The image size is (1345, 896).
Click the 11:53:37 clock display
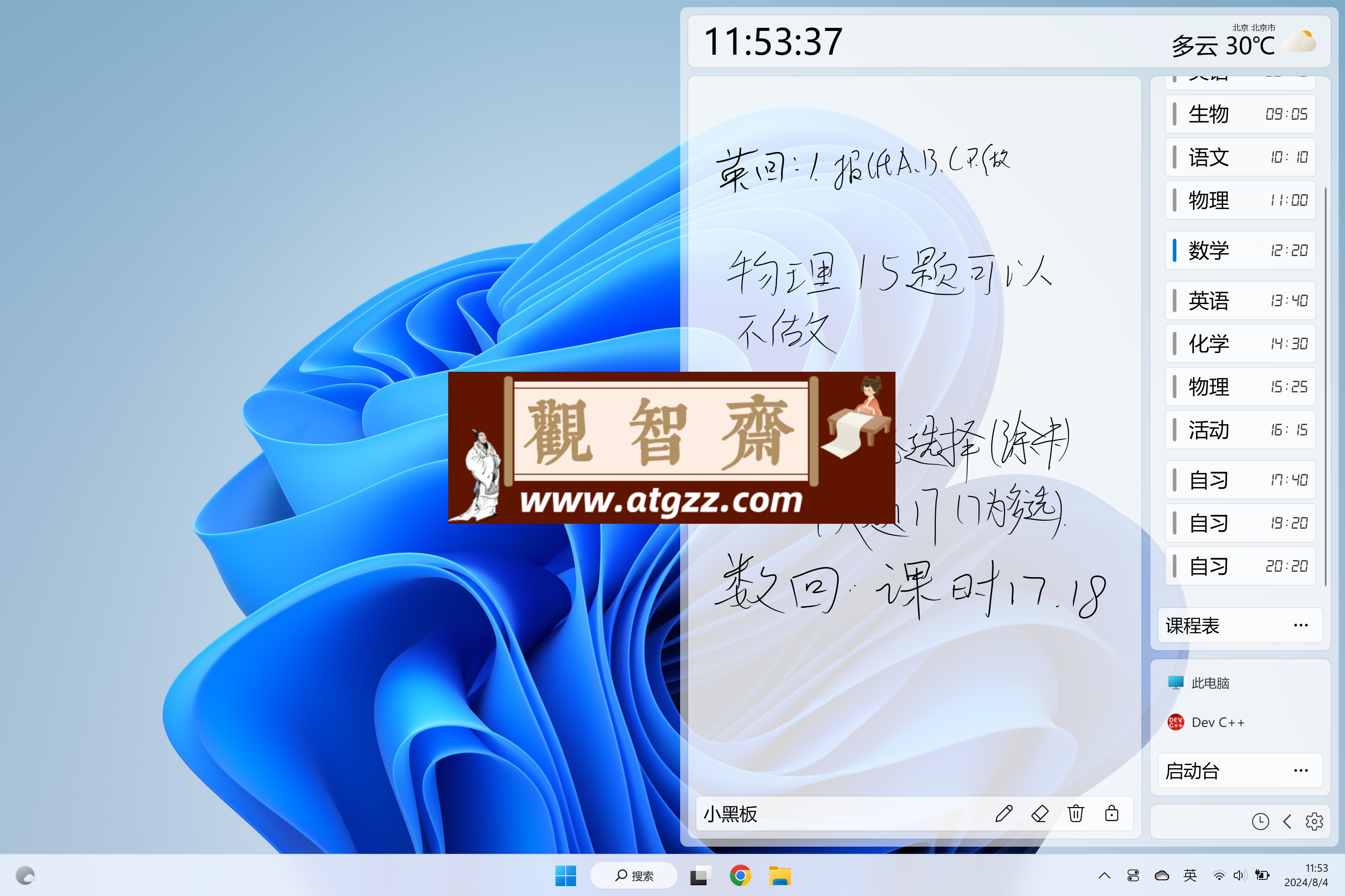[x=773, y=42]
